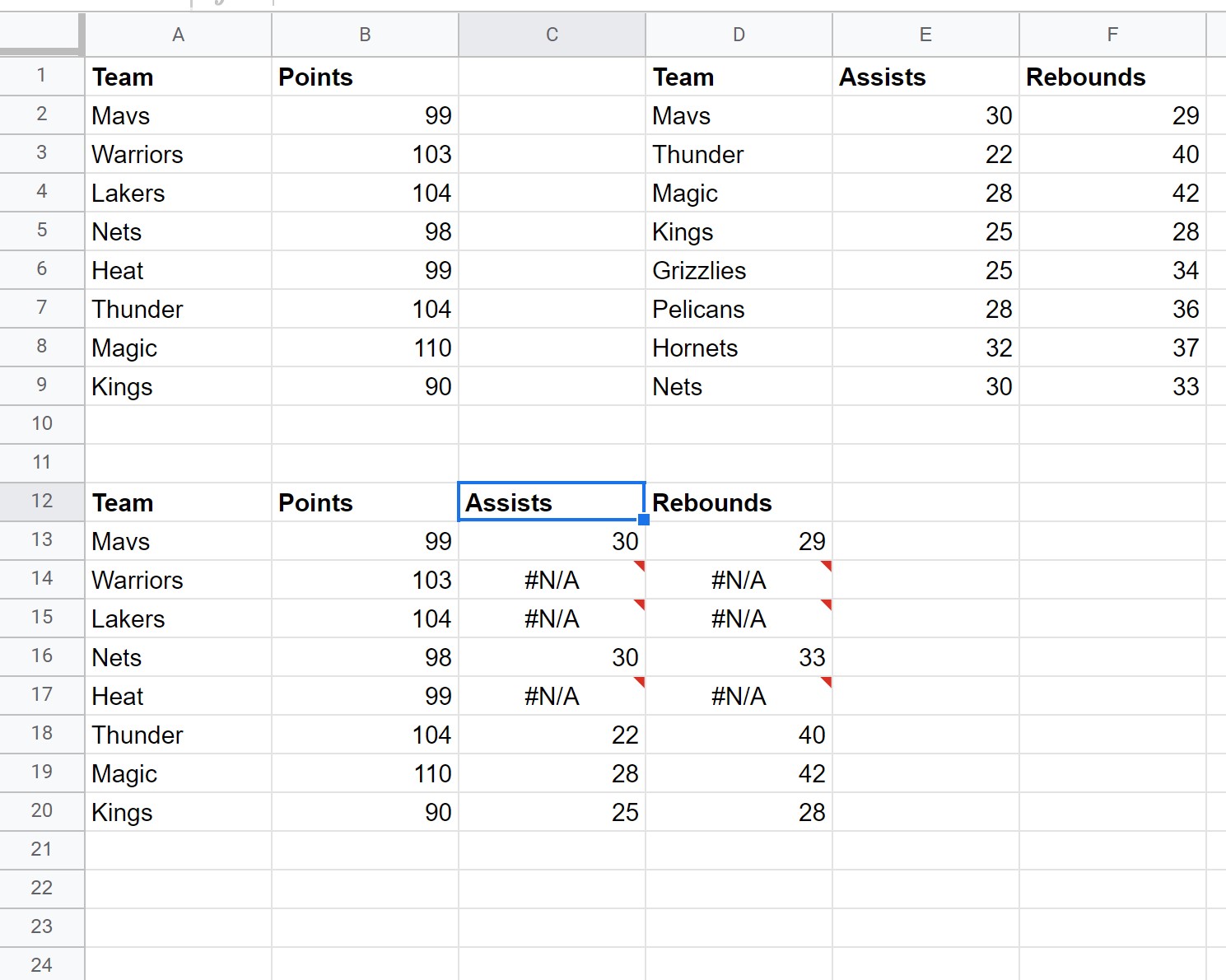Click the blue fill handle of selected cell
Viewport: 1226px width, 980px height.
(x=644, y=520)
